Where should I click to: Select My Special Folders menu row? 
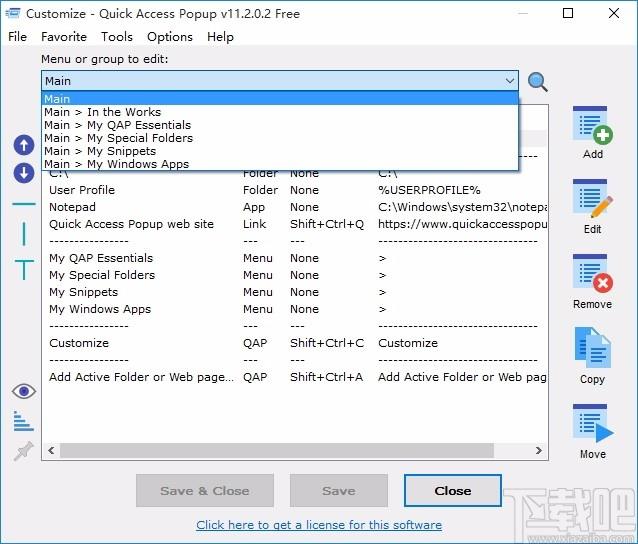click(295, 275)
